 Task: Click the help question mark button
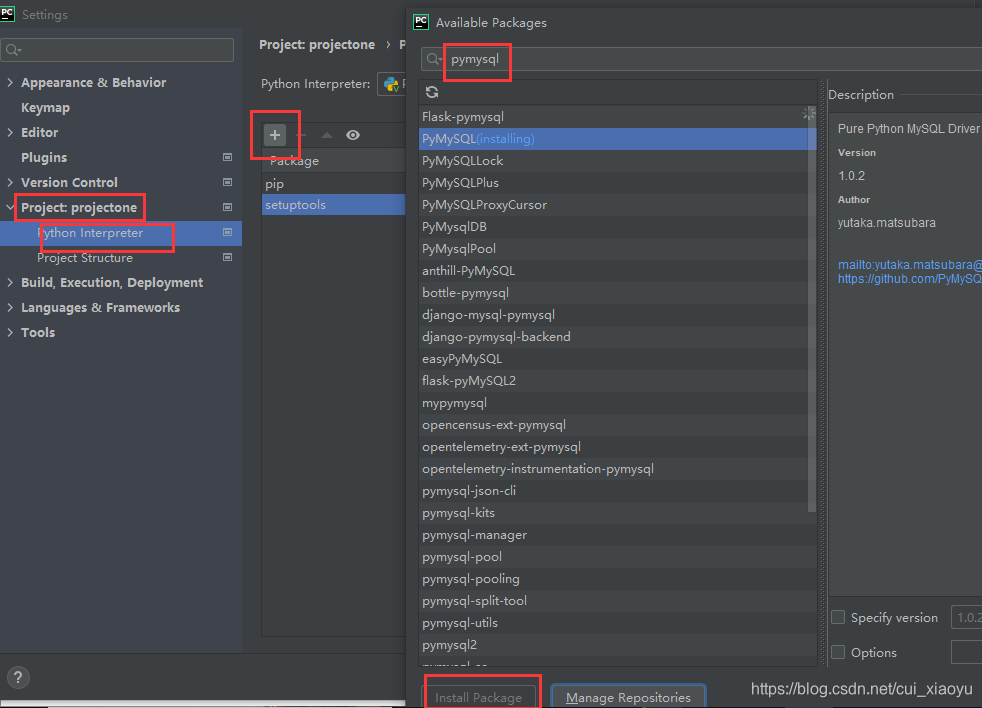tap(18, 677)
